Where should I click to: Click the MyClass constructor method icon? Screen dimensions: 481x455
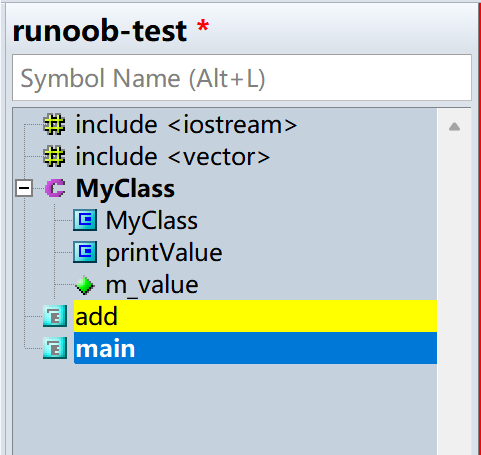[85, 220]
